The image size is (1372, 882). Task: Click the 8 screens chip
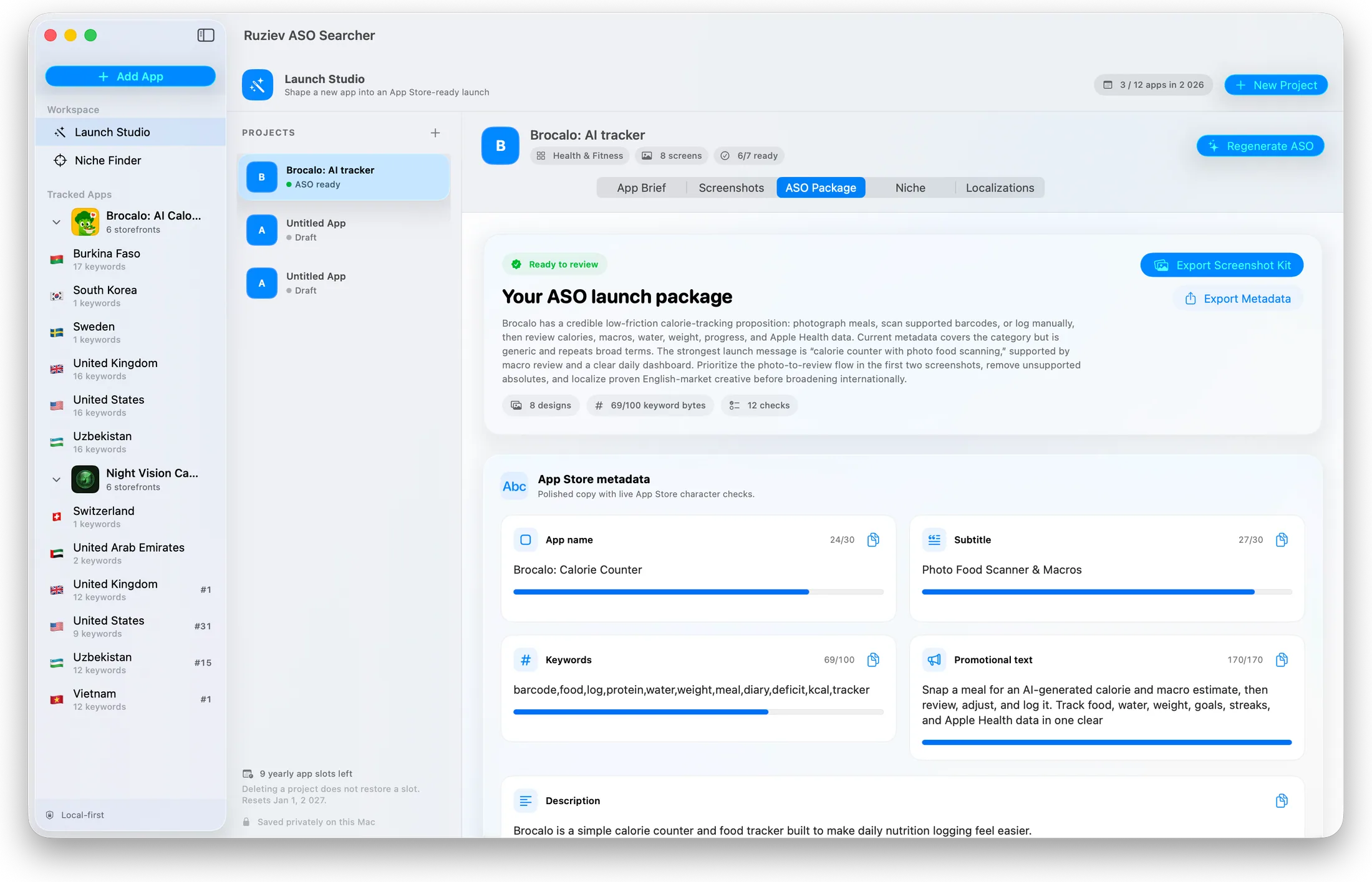pyautogui.click(x=672, y=156)
